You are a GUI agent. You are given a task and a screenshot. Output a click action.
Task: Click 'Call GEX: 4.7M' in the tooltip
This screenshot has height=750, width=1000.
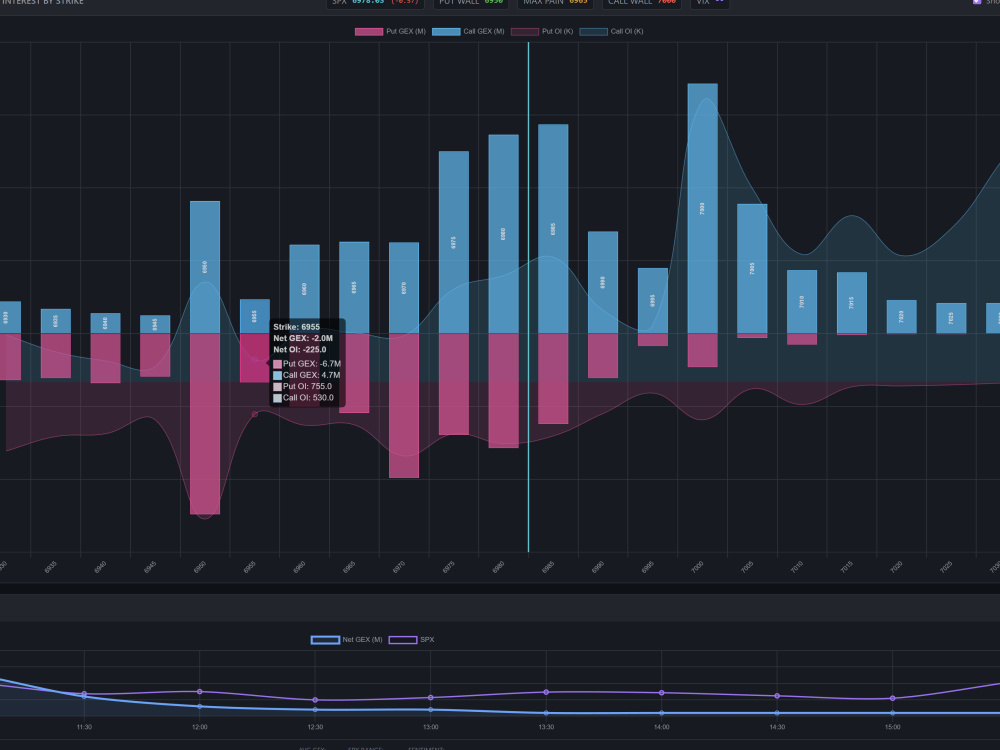pos(307,376)
